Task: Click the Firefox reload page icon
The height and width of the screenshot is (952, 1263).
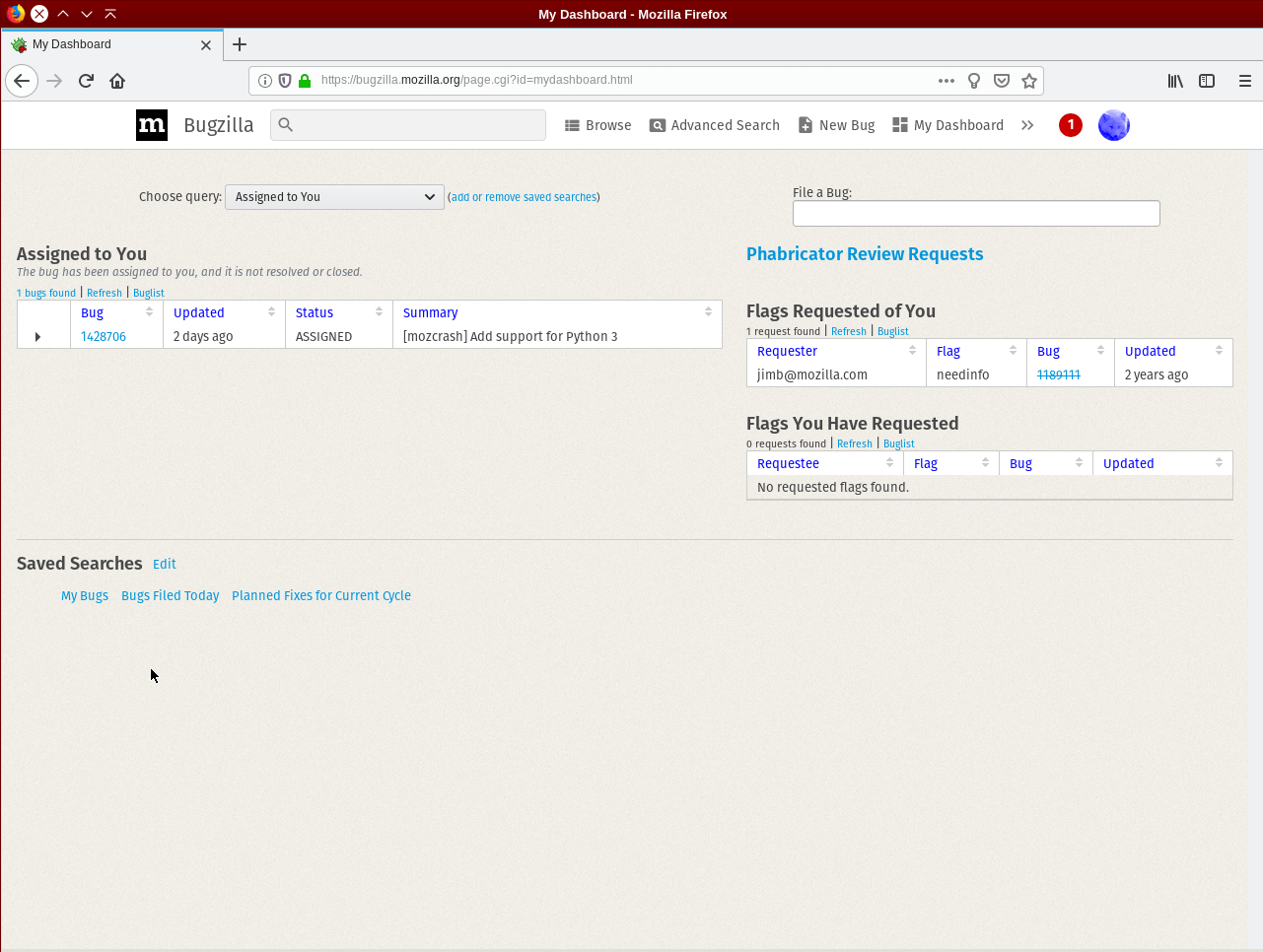Action: pos(86,81)
